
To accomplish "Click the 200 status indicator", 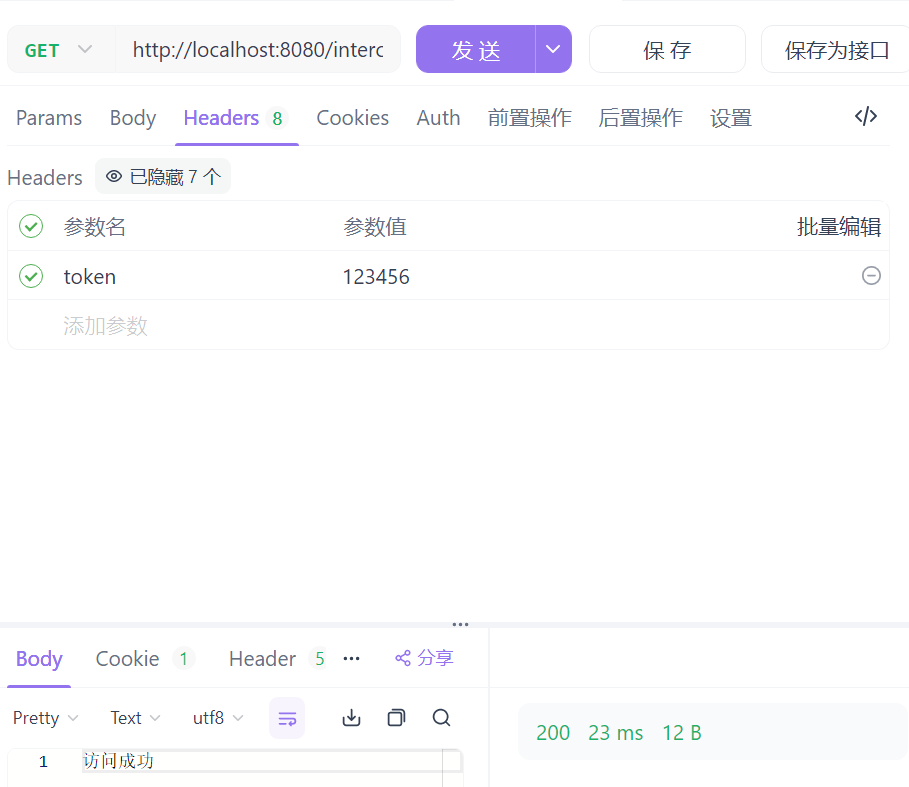I will [x=553, y=732].
